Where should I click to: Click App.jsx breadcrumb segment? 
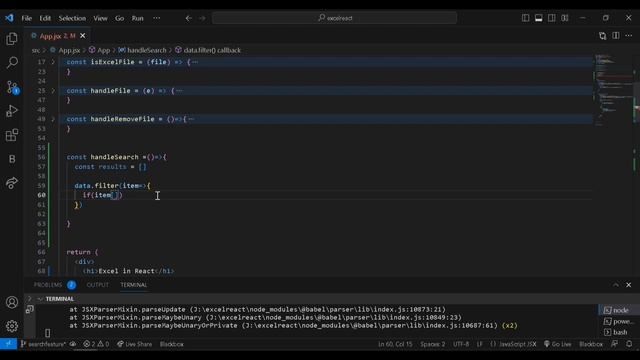(65, 50)
